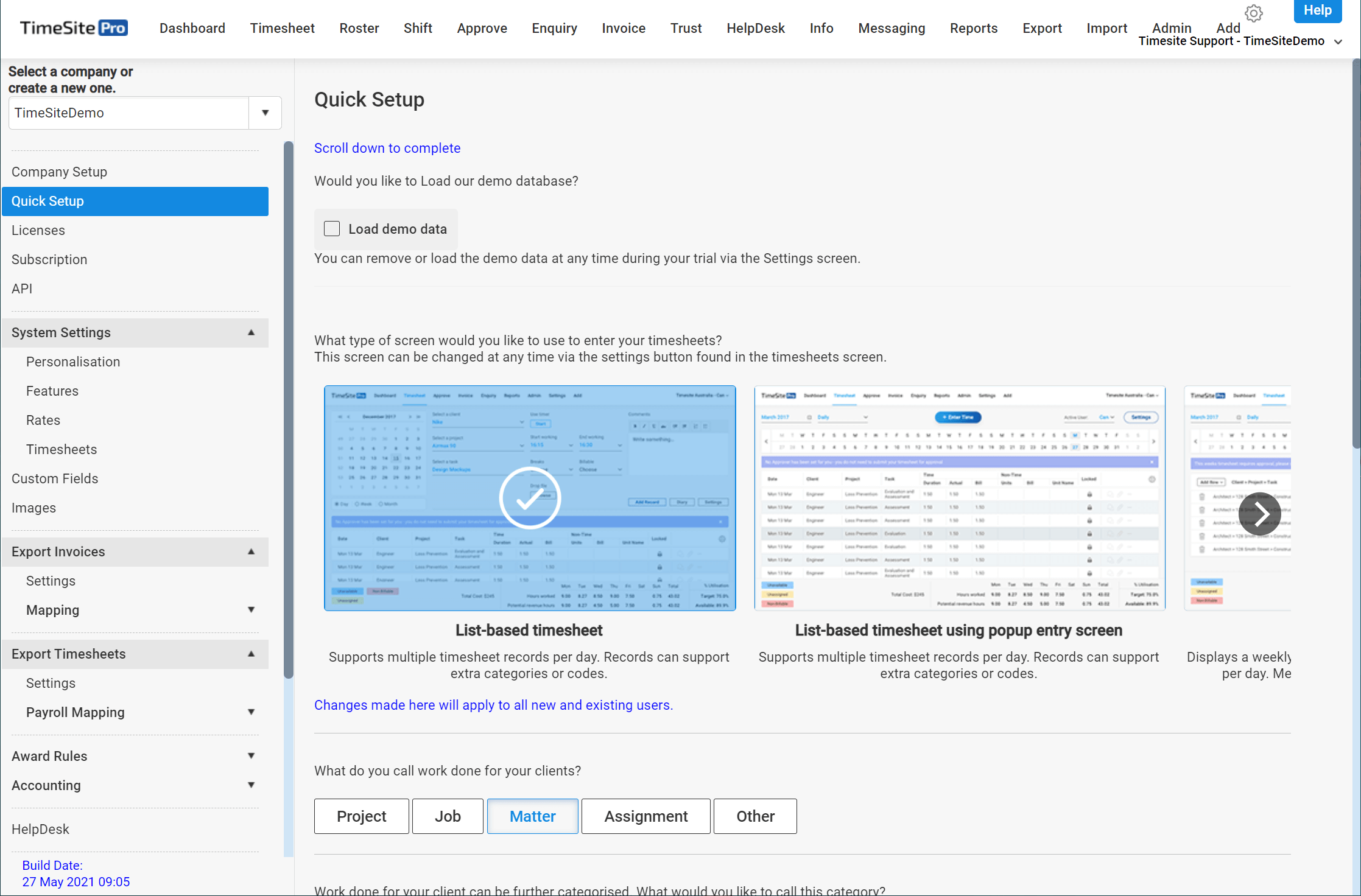Open the Subscription page
Viewport: 1361px width, 896px height.
[49, 259]
